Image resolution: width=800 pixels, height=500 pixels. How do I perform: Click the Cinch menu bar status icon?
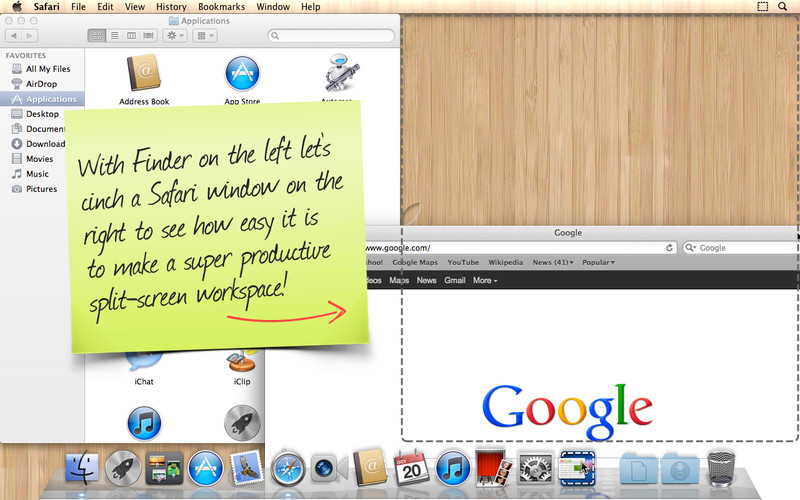762,7
